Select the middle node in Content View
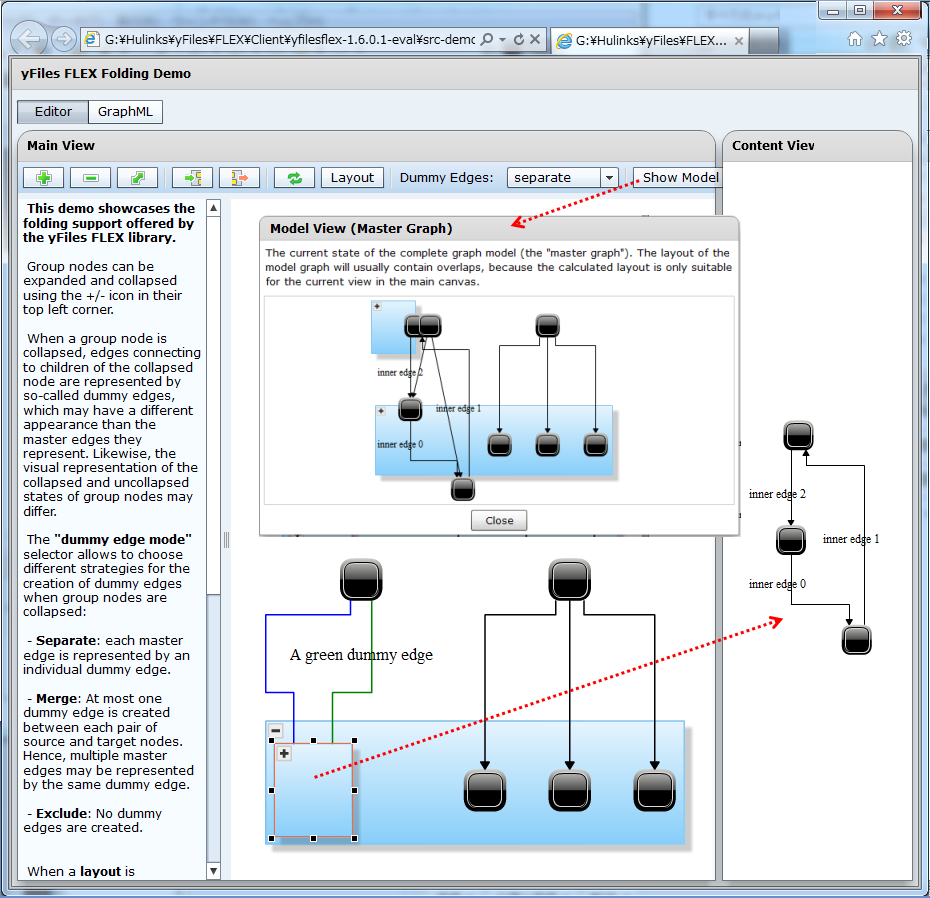The image size is (930, 898). coord(791,540)
